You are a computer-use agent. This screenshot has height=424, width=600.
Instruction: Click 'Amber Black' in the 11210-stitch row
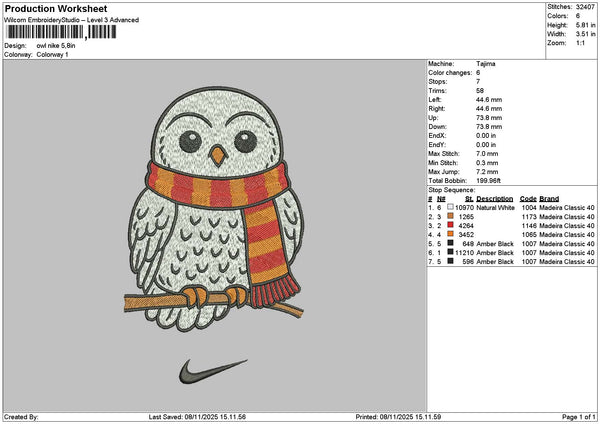tap(495, 253)
